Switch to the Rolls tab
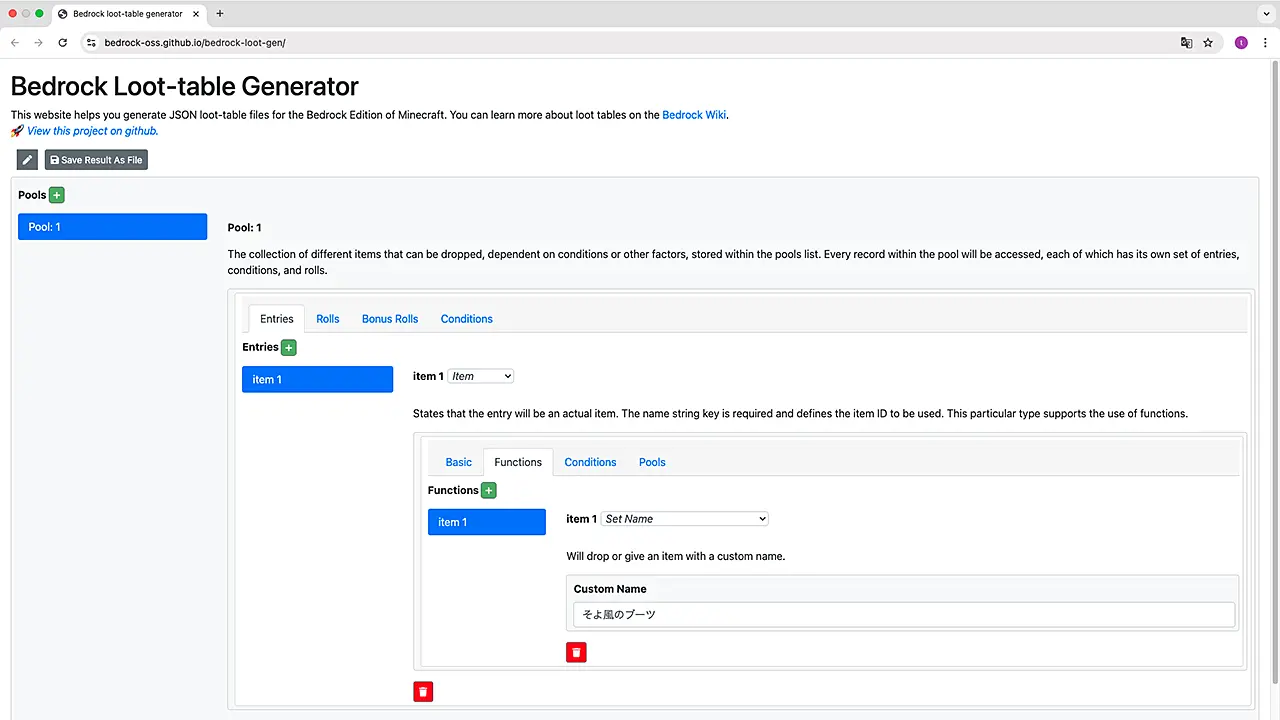The image size is (1280, 720). click(x=327, y=319)
